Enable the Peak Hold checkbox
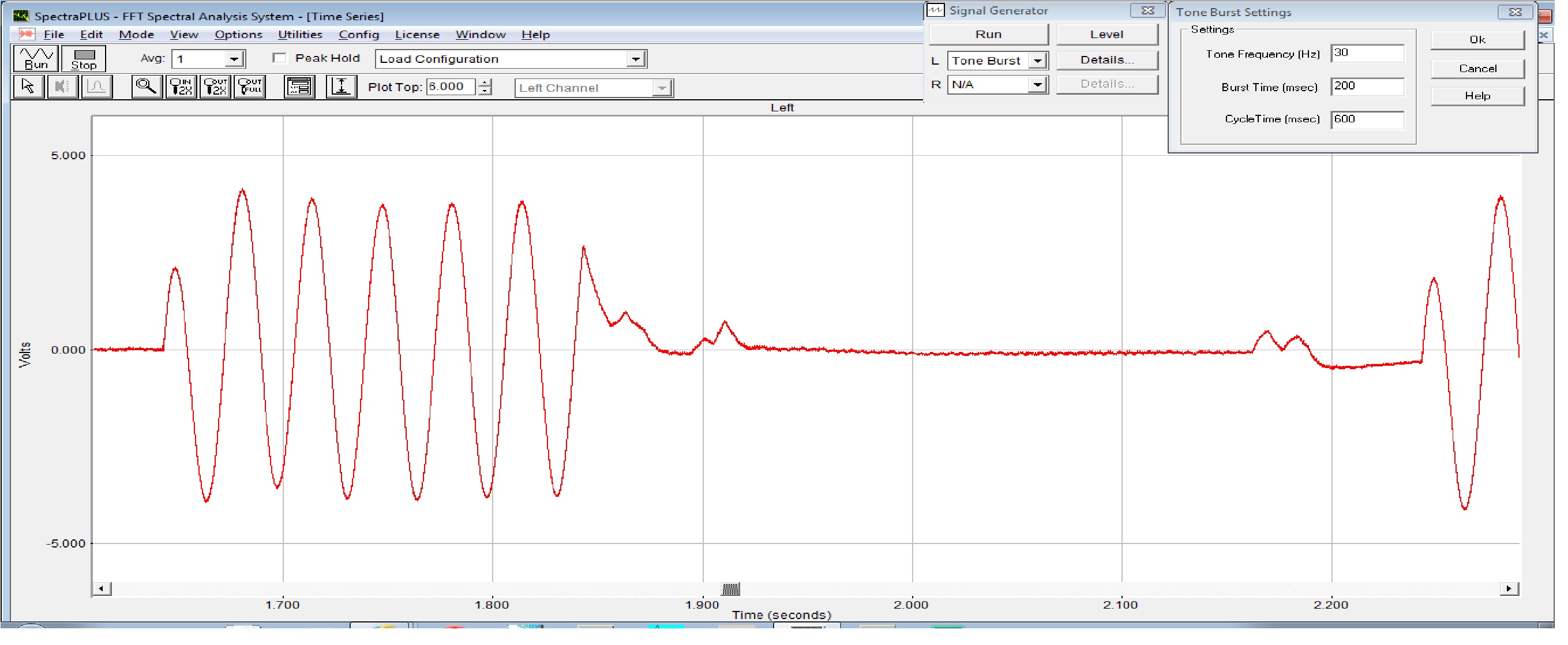 coord(280,58)
